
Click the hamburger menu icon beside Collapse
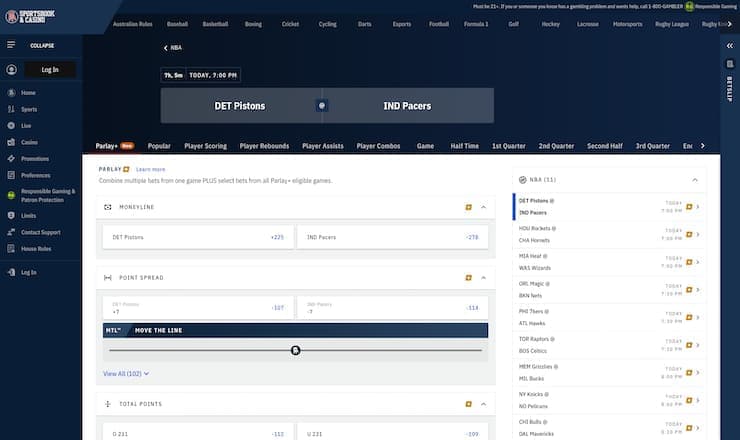coord(11,45)
